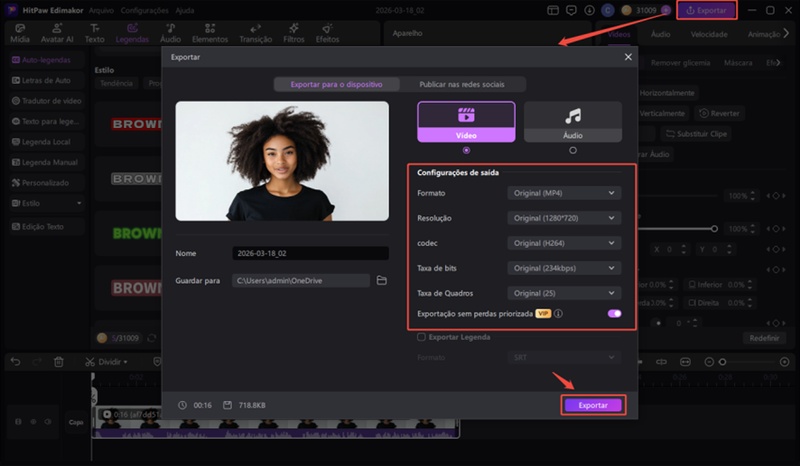The height and width of the screenshot is (466, 800).
Task: Click purple Exportar button in dialog
Action: [x=593, y=405]
